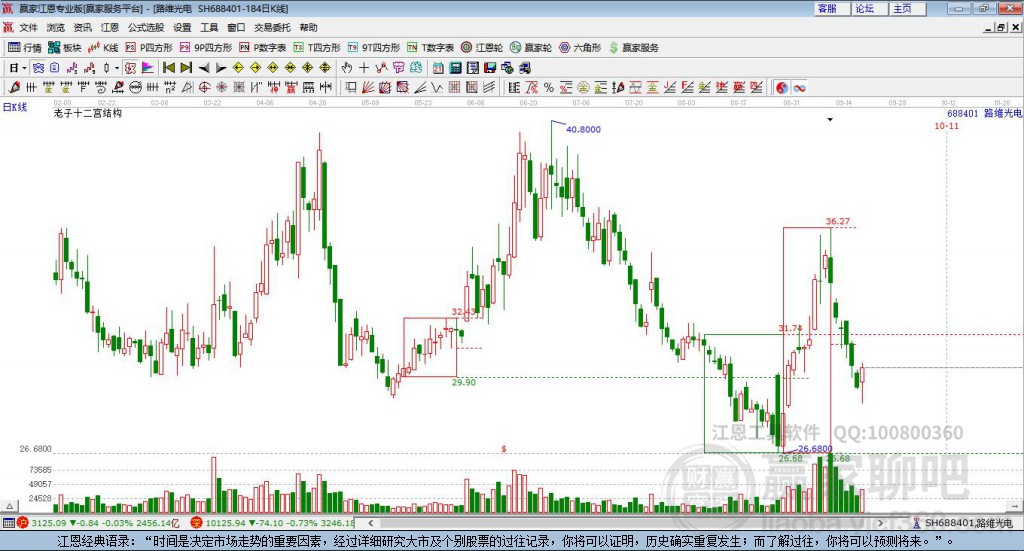1024x551 pixels.
Task: Click the 老子十二宫结构 chart title
Action: click(x=88, y=113)
